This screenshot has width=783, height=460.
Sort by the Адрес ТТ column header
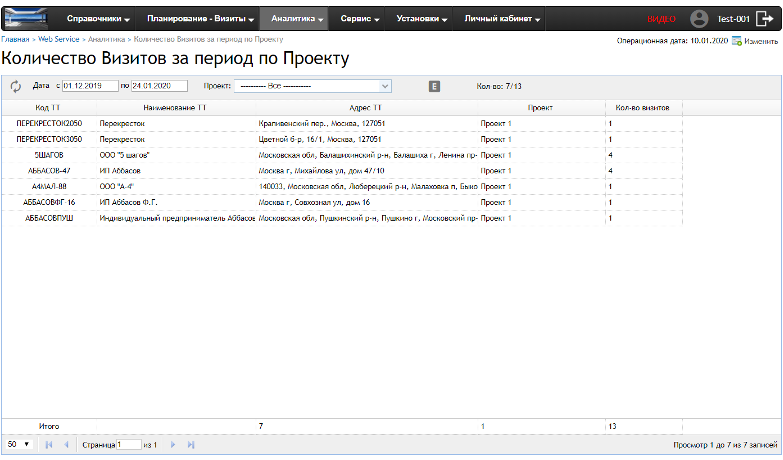[x=366, y=107]
